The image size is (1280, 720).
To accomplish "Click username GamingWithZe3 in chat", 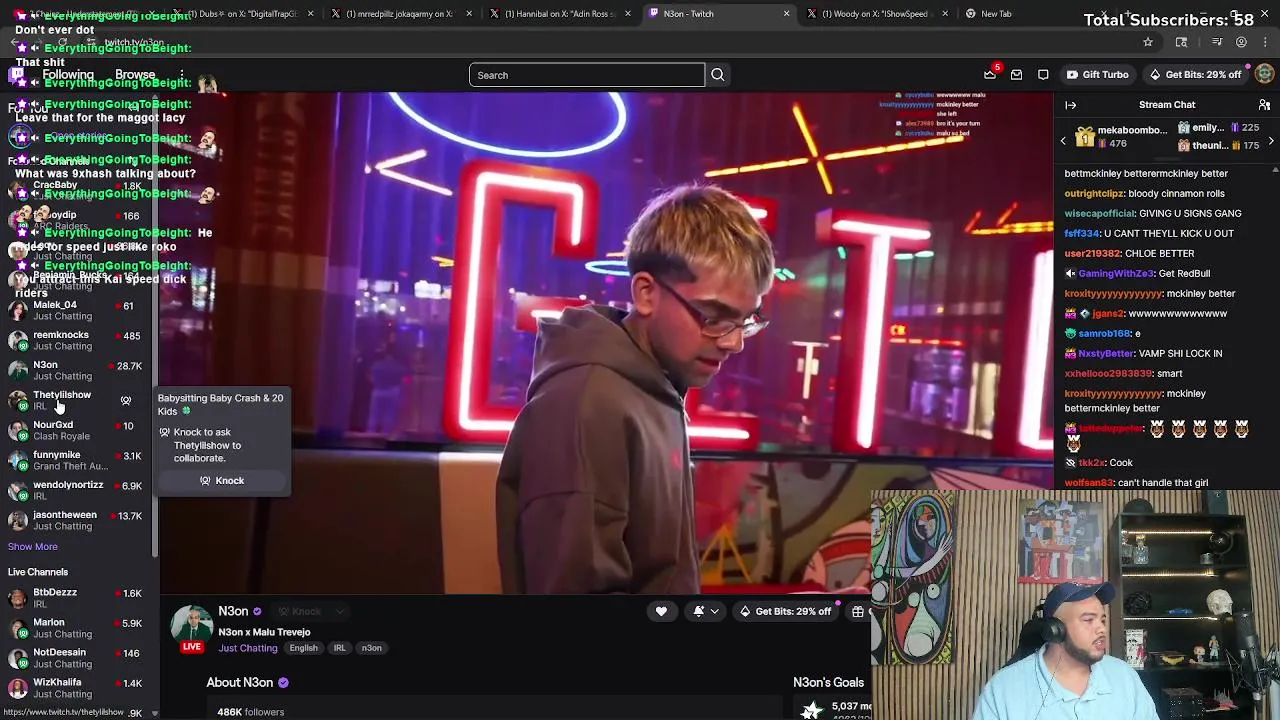I will [1117, 274].
